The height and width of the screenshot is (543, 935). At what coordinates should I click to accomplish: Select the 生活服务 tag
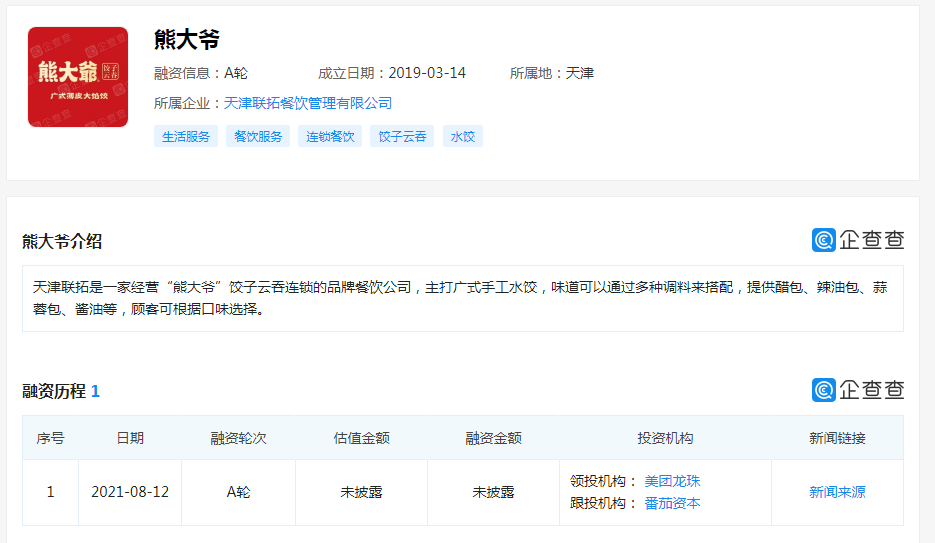186,136
